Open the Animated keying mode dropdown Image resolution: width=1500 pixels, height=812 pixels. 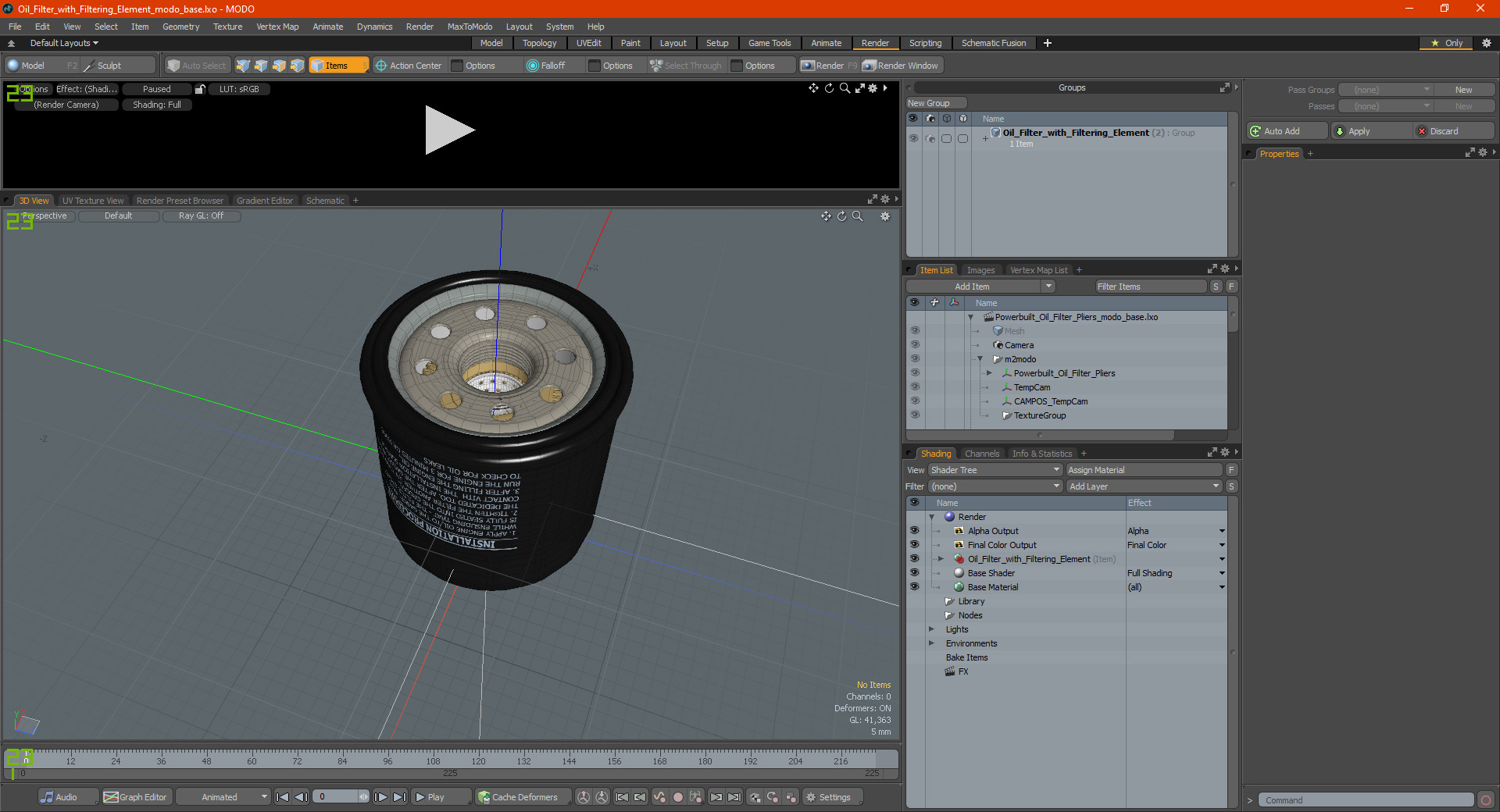click(x=223, y=797)
